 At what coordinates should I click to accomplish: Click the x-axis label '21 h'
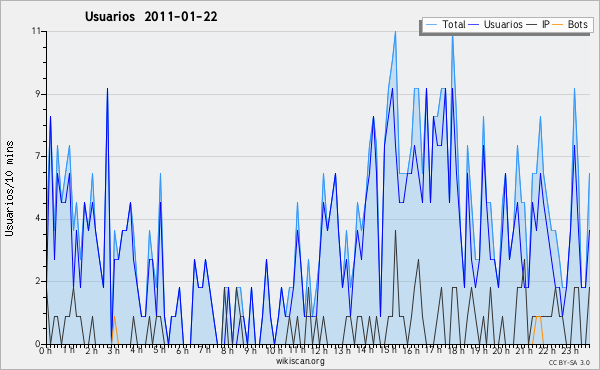(524, 351)
